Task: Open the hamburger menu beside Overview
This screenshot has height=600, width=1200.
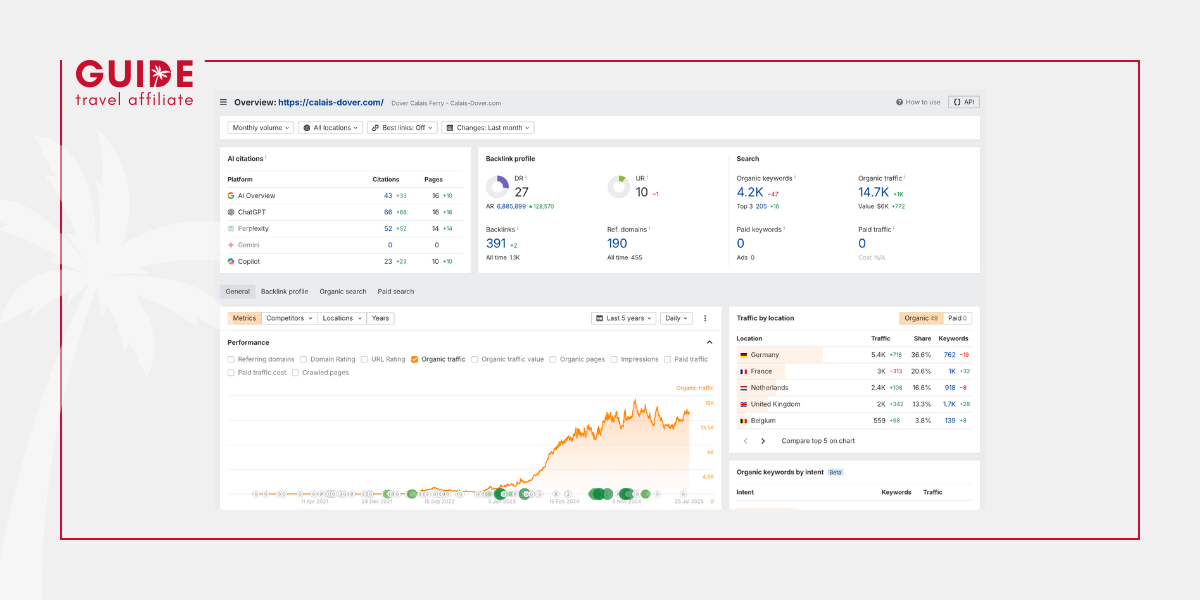Action: click(224, 102)
